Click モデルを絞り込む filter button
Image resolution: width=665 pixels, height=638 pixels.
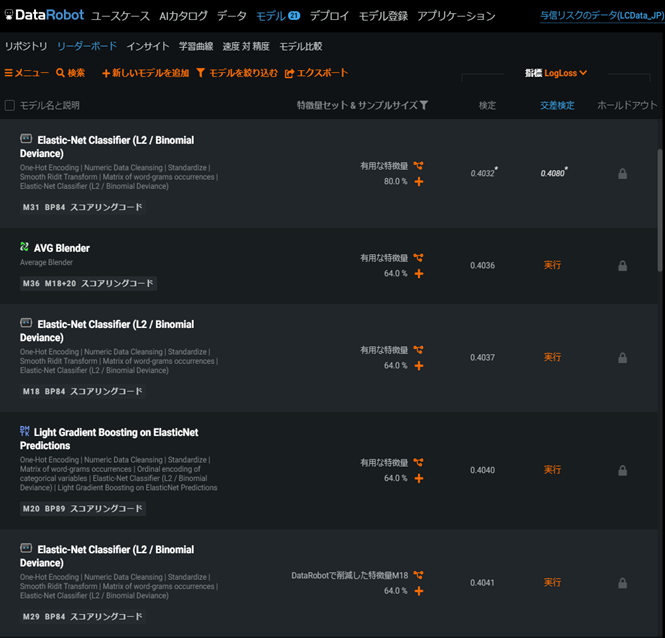point(237,73)
